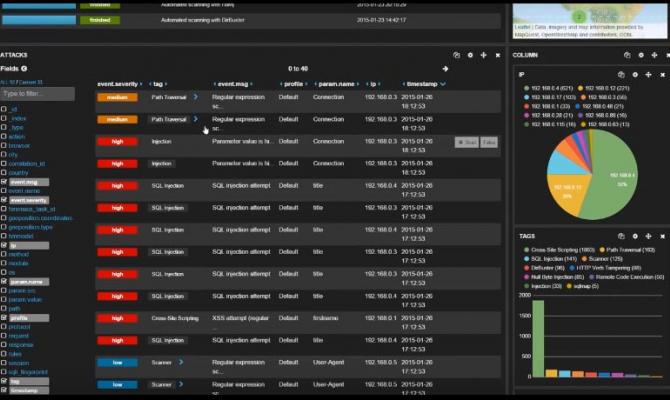Close the IP pie chart panel
The width and height of the screenshot is (670, 400).
pyautogui.click(x=663, y=75)
